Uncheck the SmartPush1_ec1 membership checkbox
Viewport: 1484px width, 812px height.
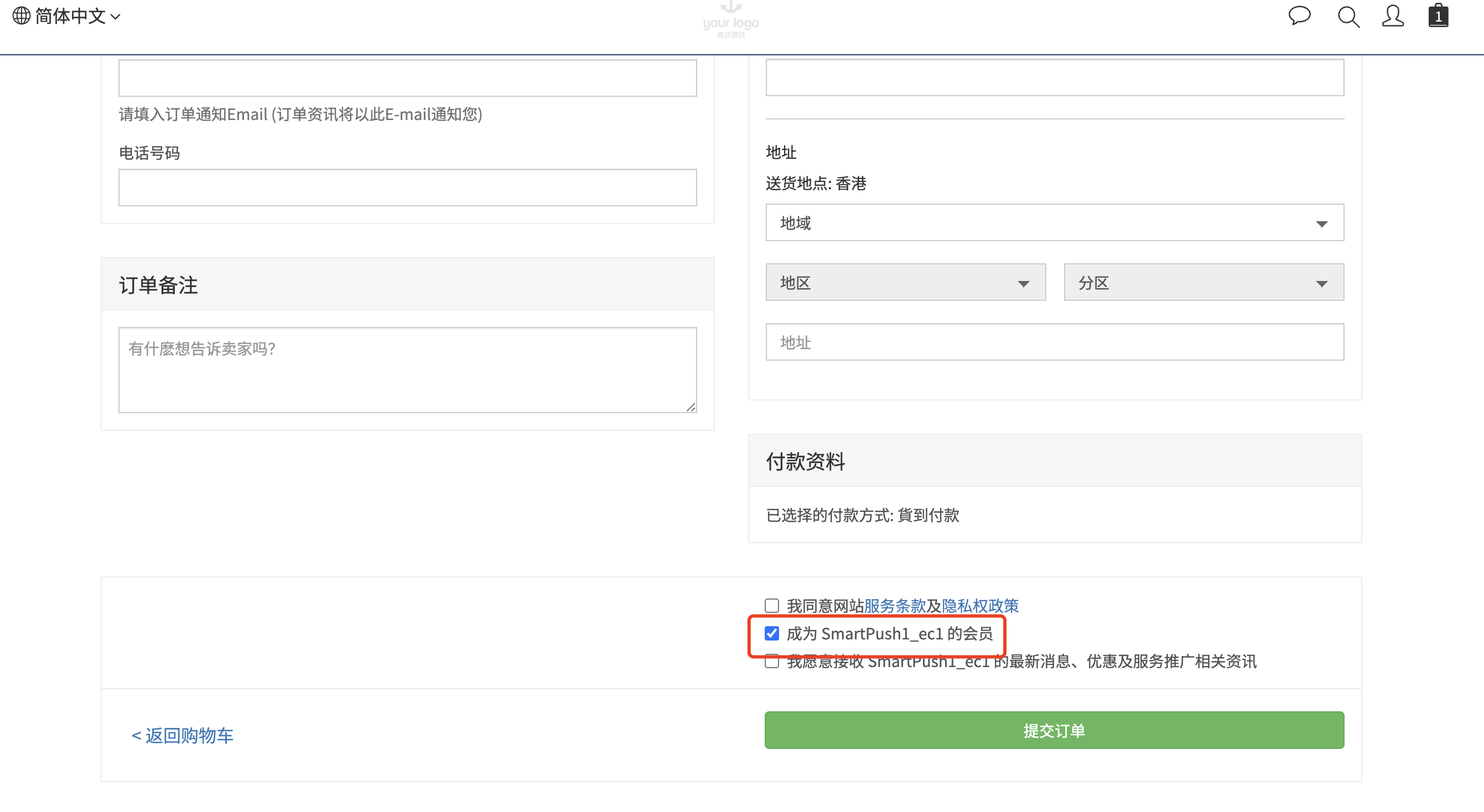(x=771, y=633)
